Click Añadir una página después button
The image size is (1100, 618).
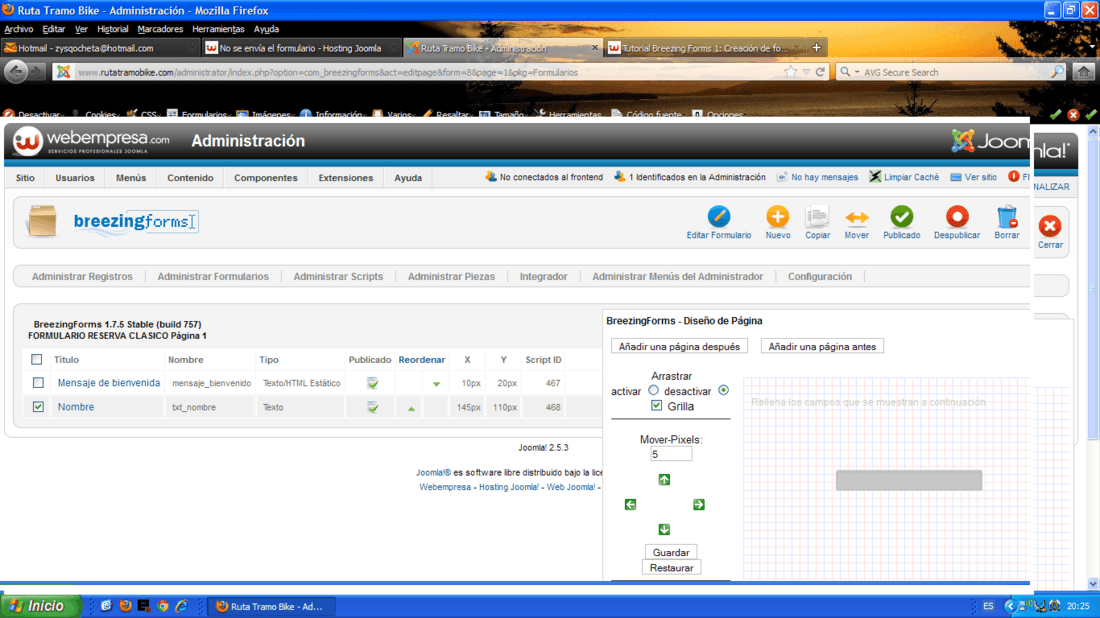[679, 347]
